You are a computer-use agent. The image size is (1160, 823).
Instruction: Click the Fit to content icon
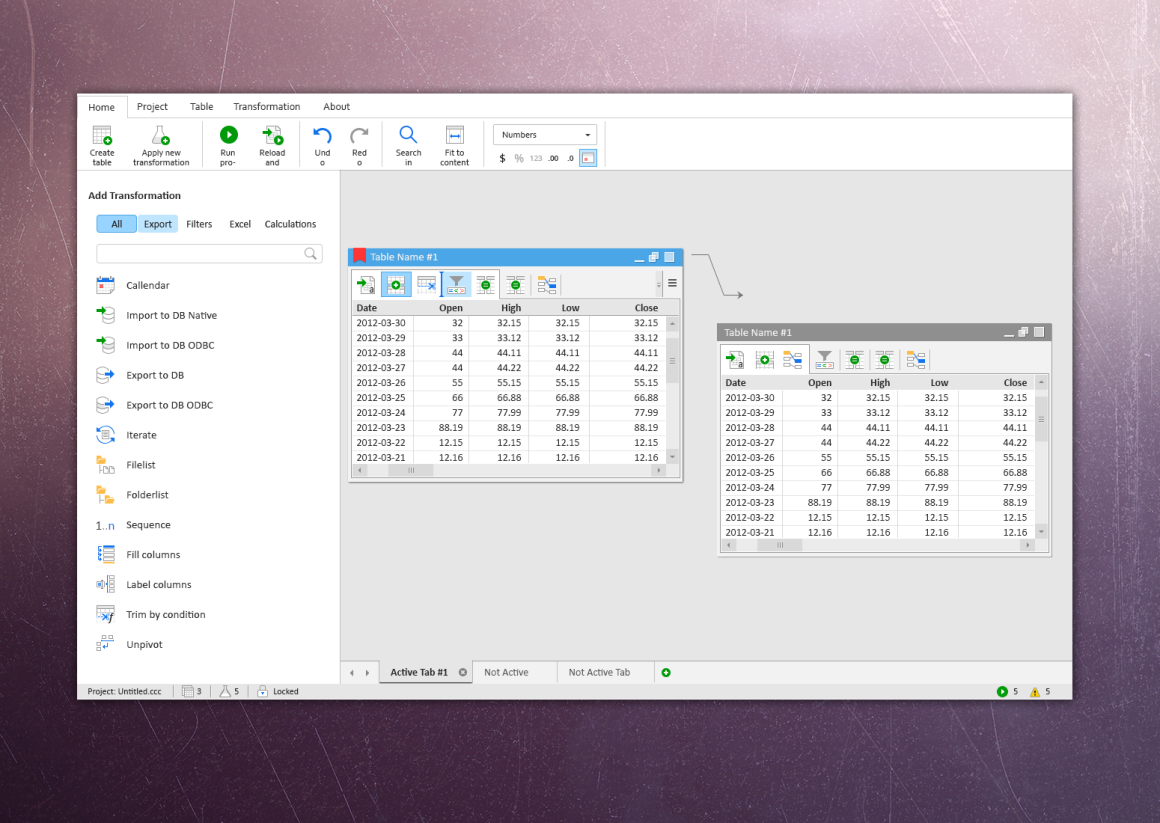[454, 144]
